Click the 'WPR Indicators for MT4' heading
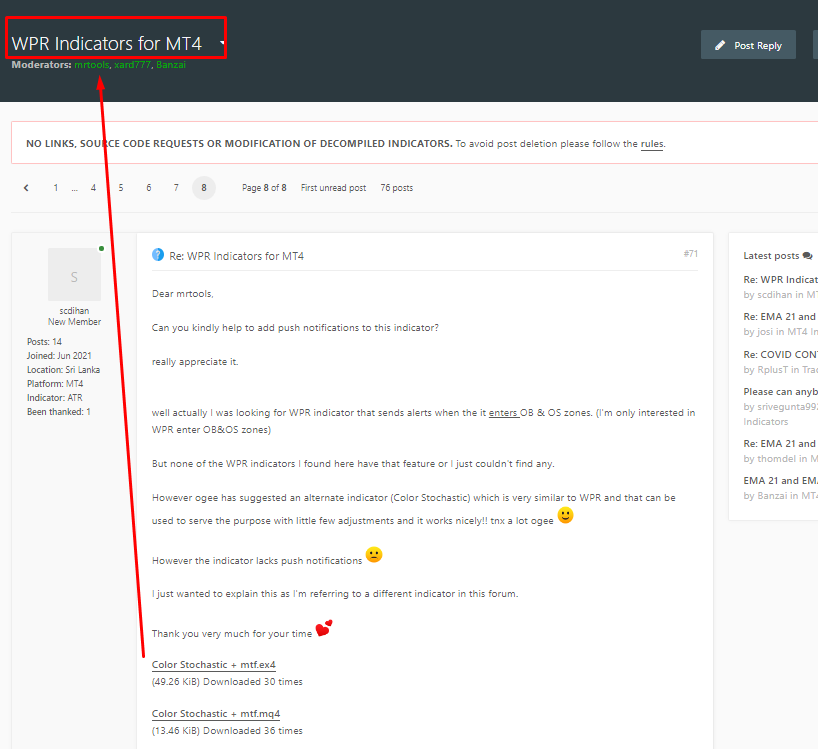818x749 pixels. click(107, 44)
